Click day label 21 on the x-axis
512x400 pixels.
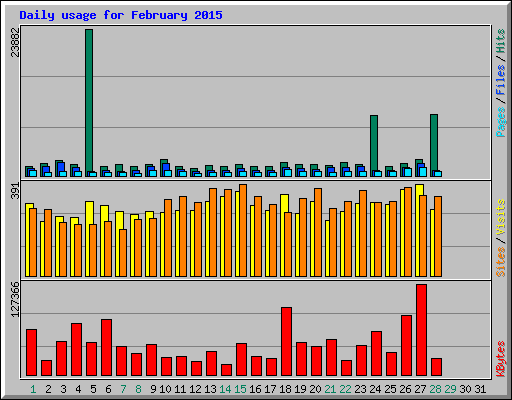point(330,389)
